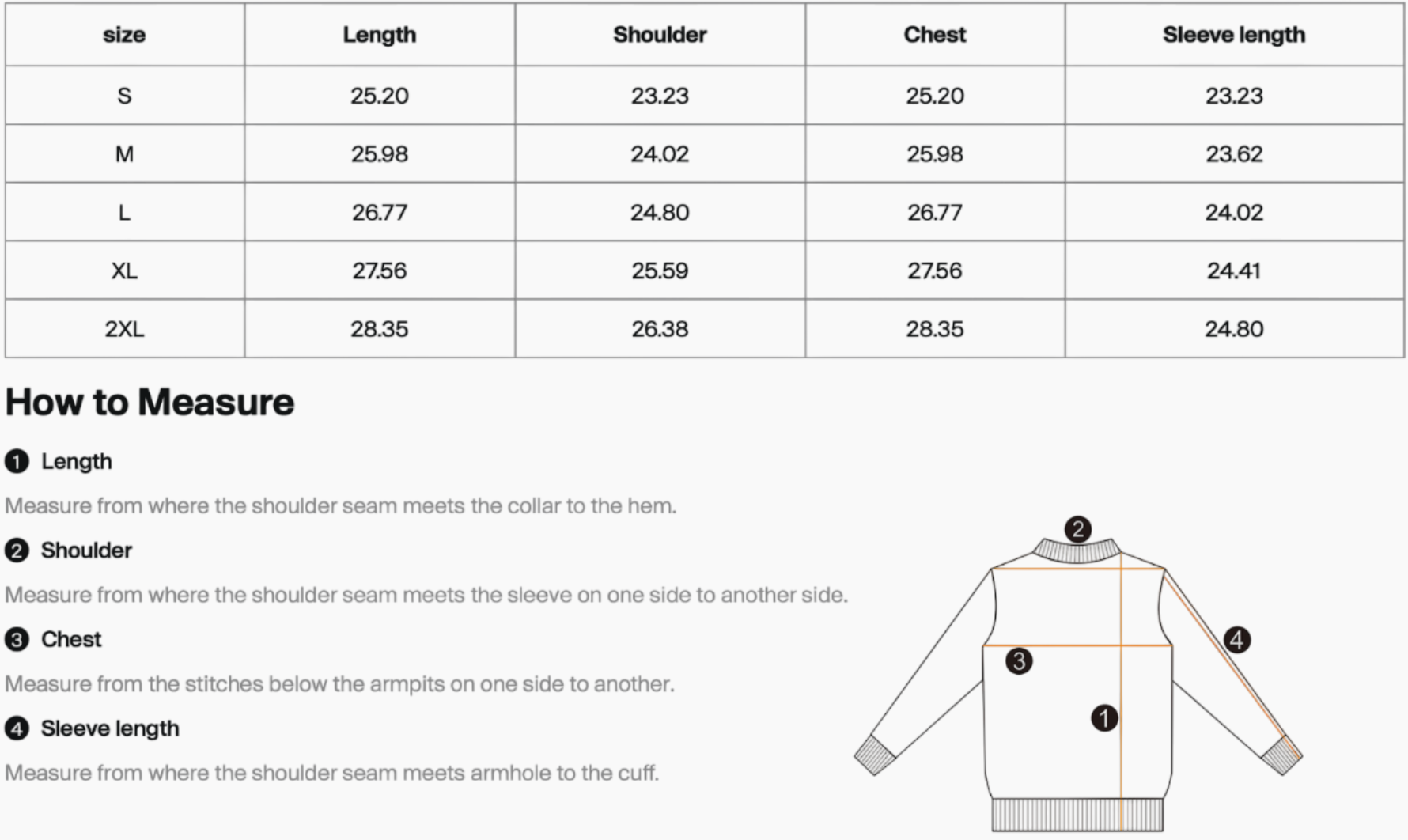
Task: Click the sweater's ribbed bottom hem in the diagram
Action: point(1077,815)
